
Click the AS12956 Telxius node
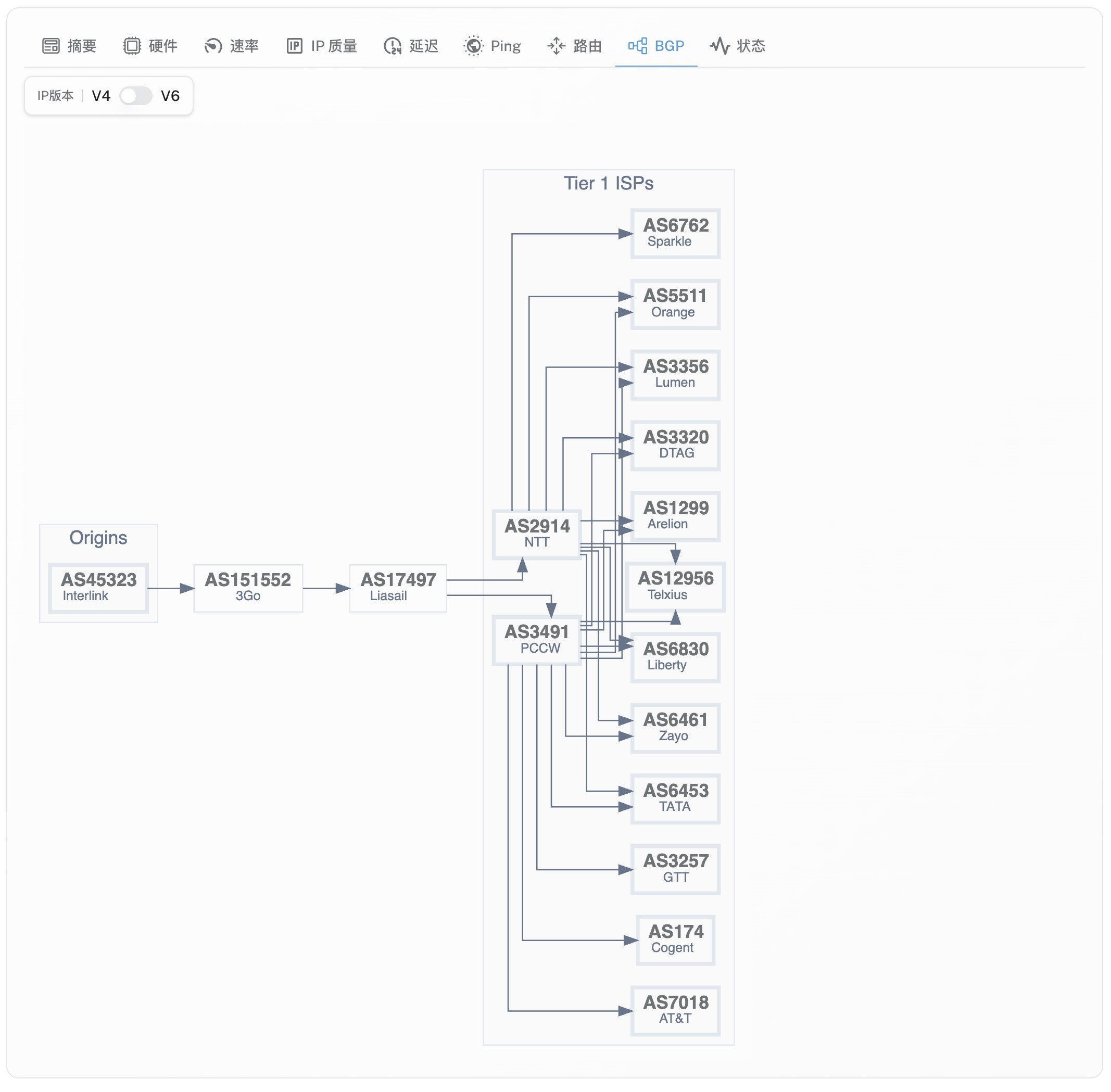pos(676,586)
